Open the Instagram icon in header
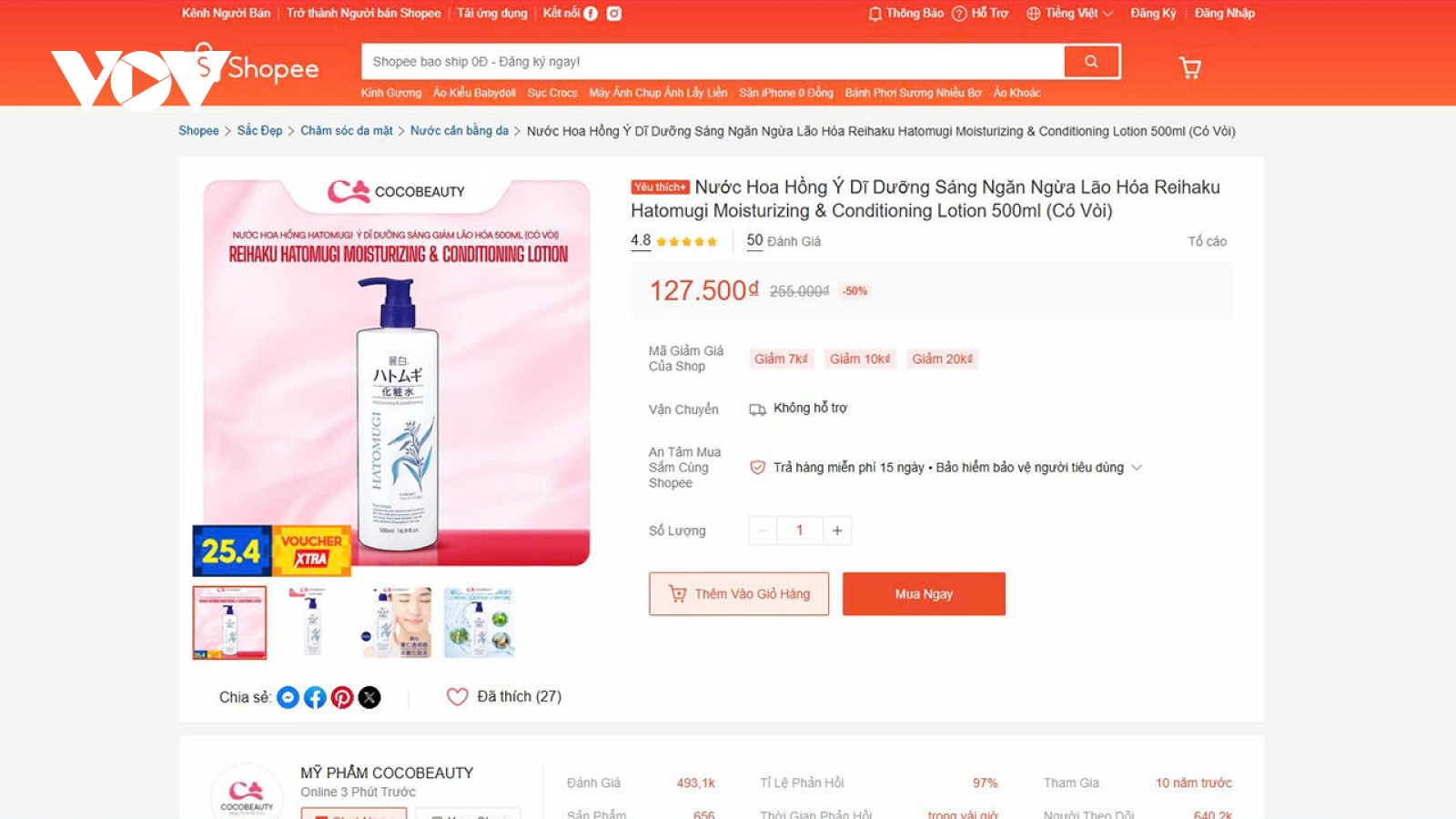This screenshot has height=819, width=1456. pyautogui.click(x=614, y=14)
